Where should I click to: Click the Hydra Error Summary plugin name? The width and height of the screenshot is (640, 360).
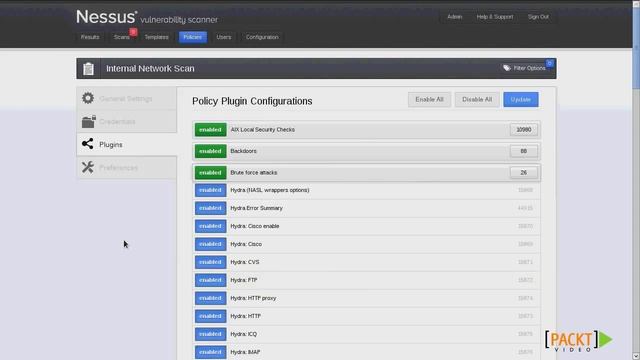(x=256, y=208)
